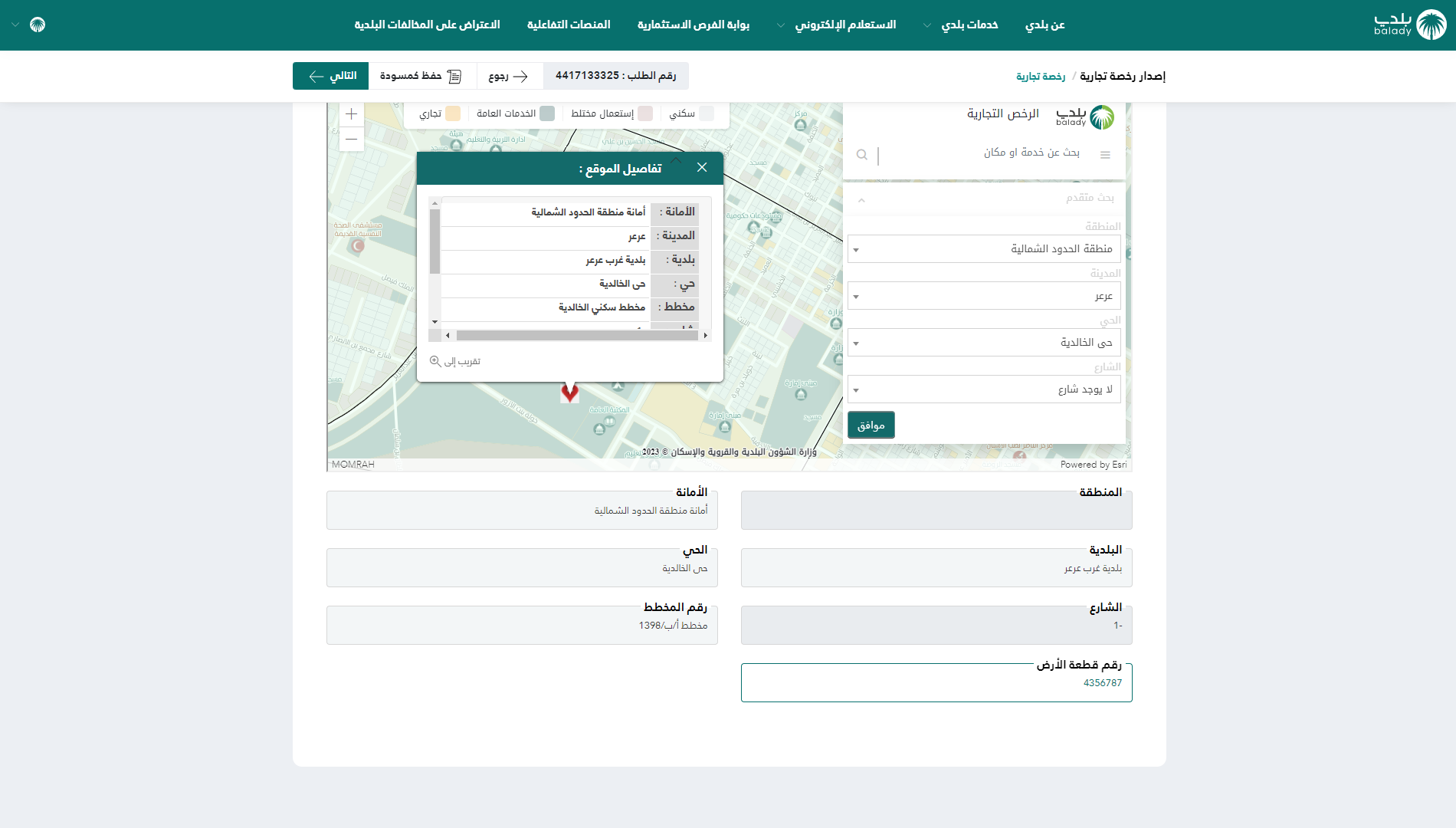Click حفظ كمسودة save as draft
Image resolution: width=1456 pixels, height=828 pixels.
tap(421, 76)
